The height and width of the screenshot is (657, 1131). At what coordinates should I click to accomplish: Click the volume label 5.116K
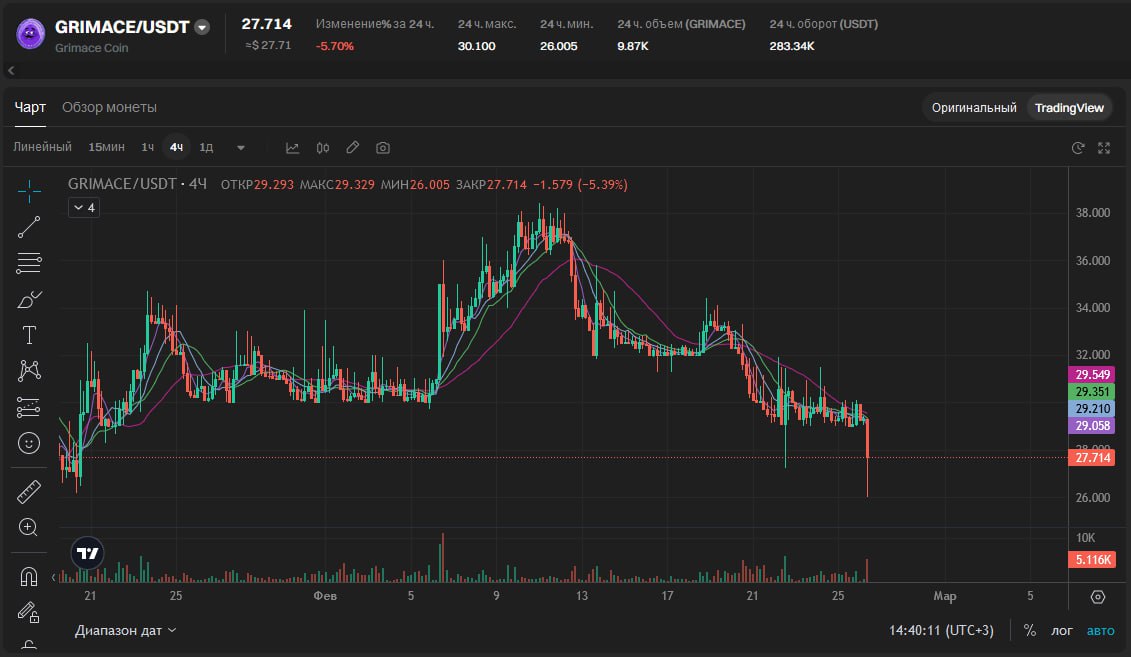(1092, 559)
